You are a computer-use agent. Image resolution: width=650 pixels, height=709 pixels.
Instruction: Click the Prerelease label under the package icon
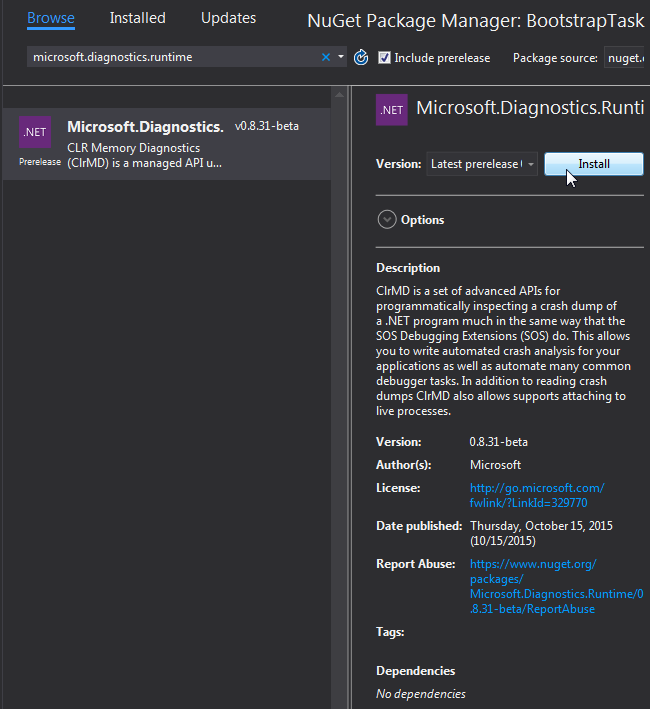40,162
